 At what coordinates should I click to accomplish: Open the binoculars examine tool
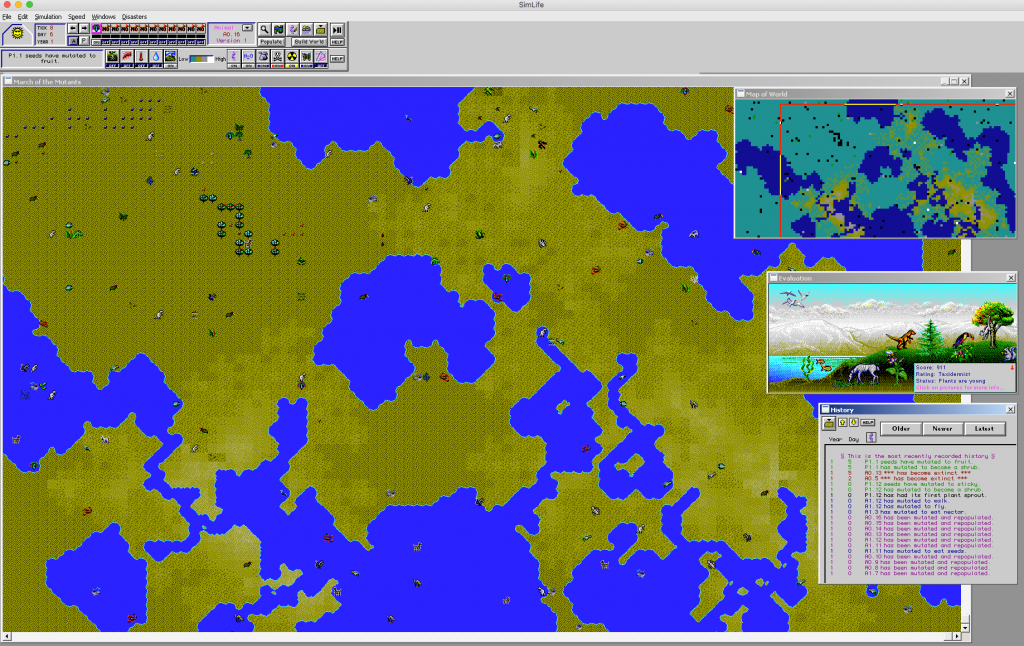point(278,29)
